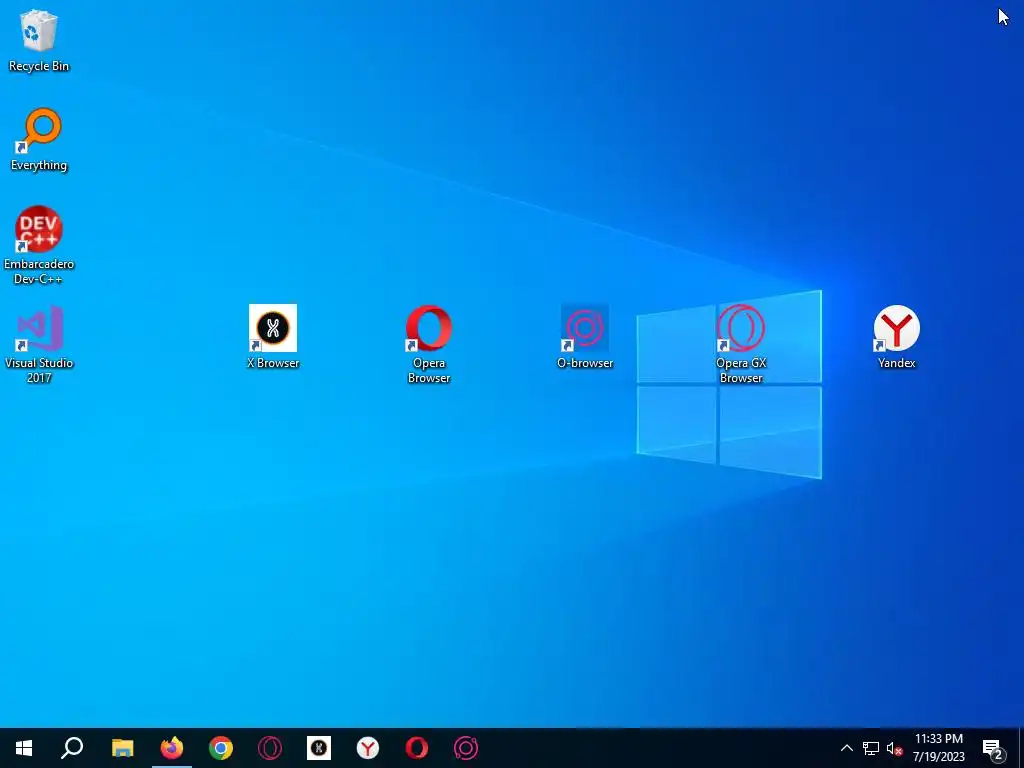Launch X Browser from the taskbar
Image resolution: width=1024 pixels, height=768 pixels.
click(319, 748)
